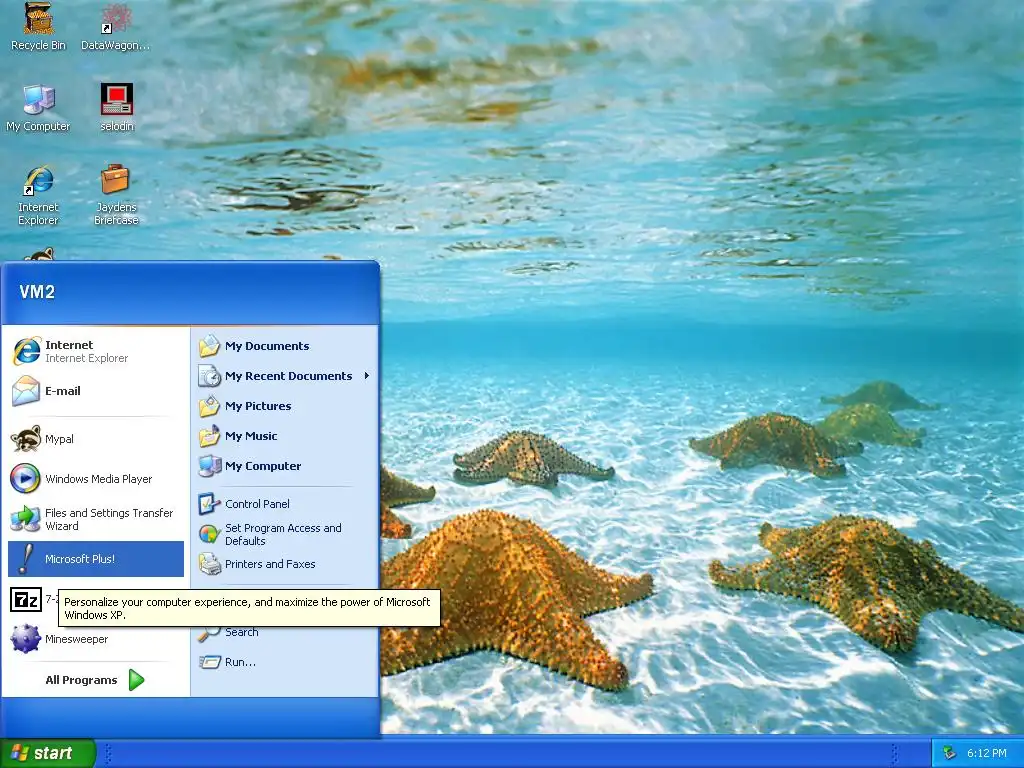Open Files and Settings Transfer Wizard

(96, 519)
